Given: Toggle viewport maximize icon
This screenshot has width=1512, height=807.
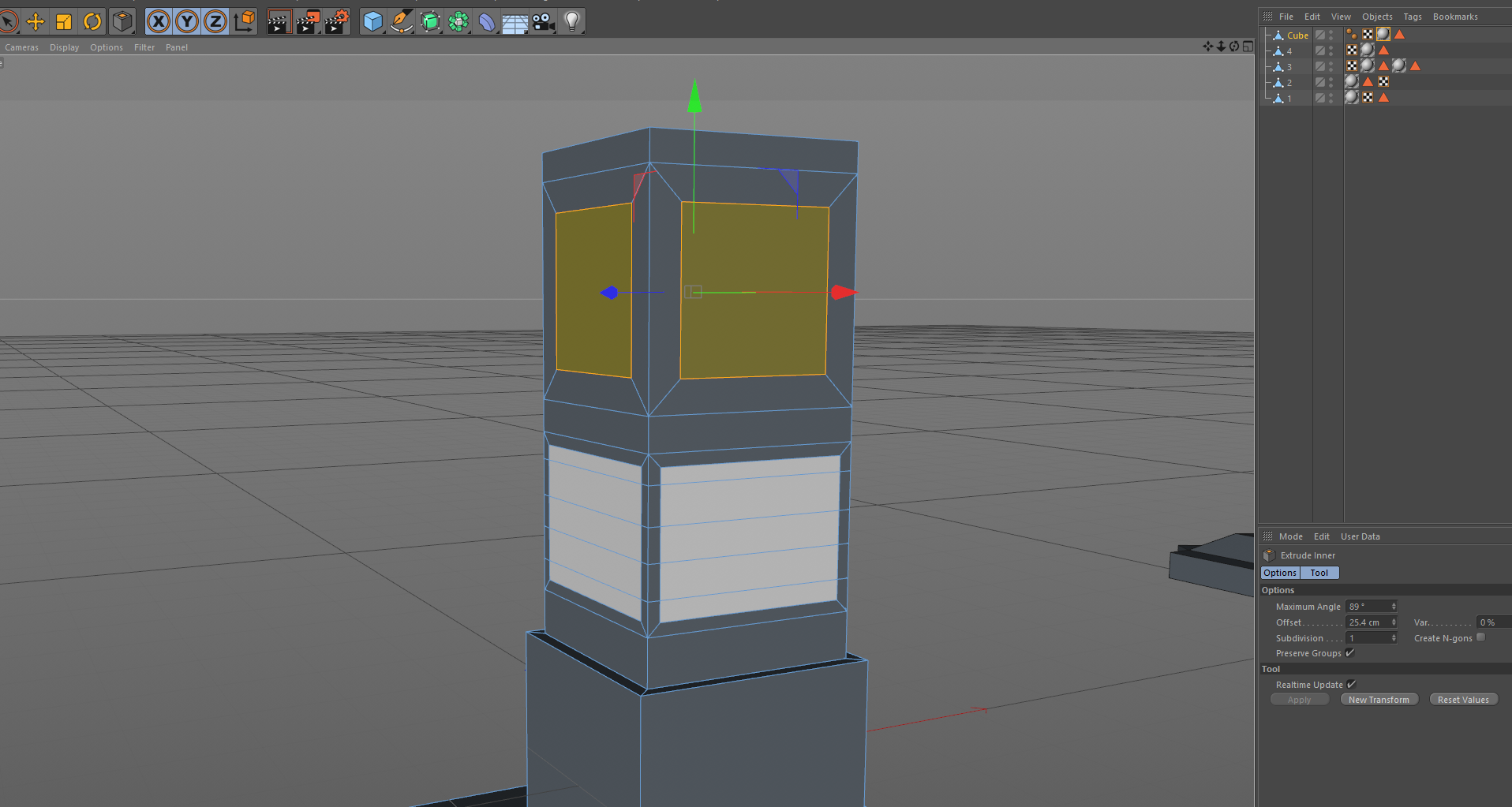Looking at the screenshot, I should click(x=1248, y=47).
